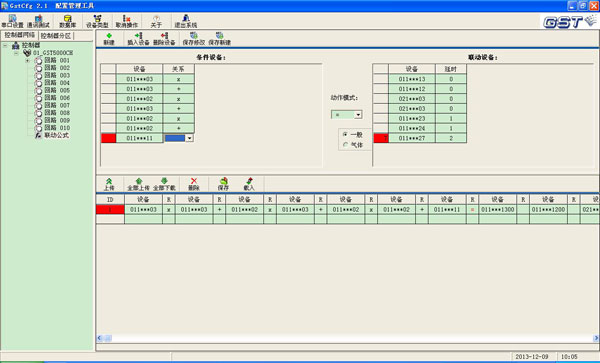Open the 串口设置 serial port settings

pos(12,21)
